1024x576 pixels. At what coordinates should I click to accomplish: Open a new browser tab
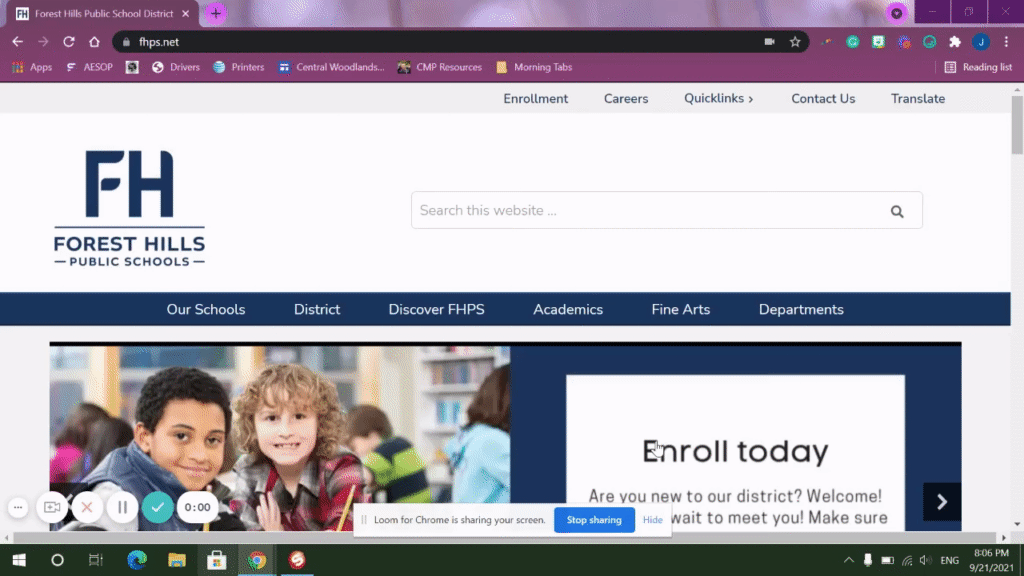pyautogui.click(x=216, y=13)
